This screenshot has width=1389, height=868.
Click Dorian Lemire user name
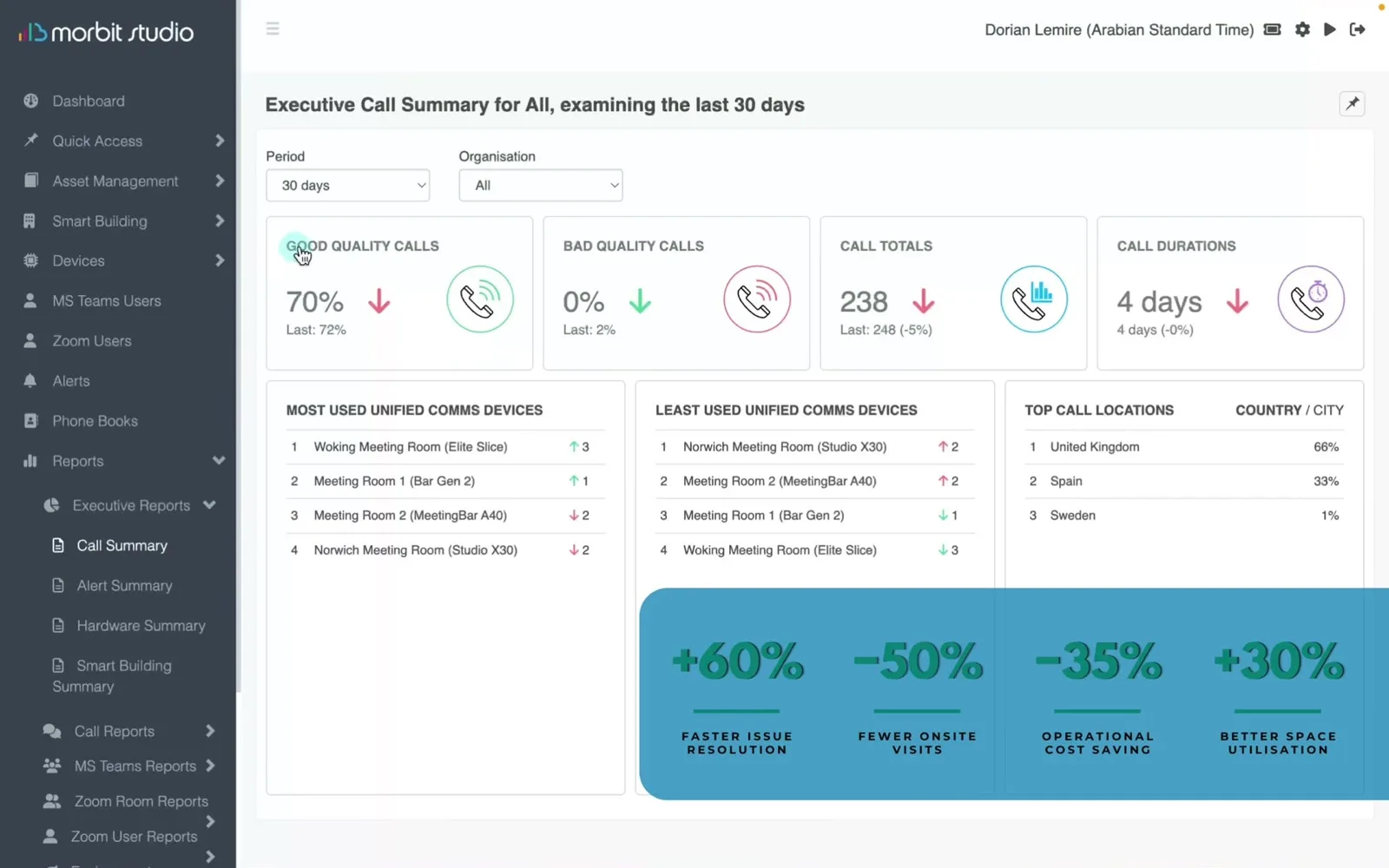[x=1032, y=30]
